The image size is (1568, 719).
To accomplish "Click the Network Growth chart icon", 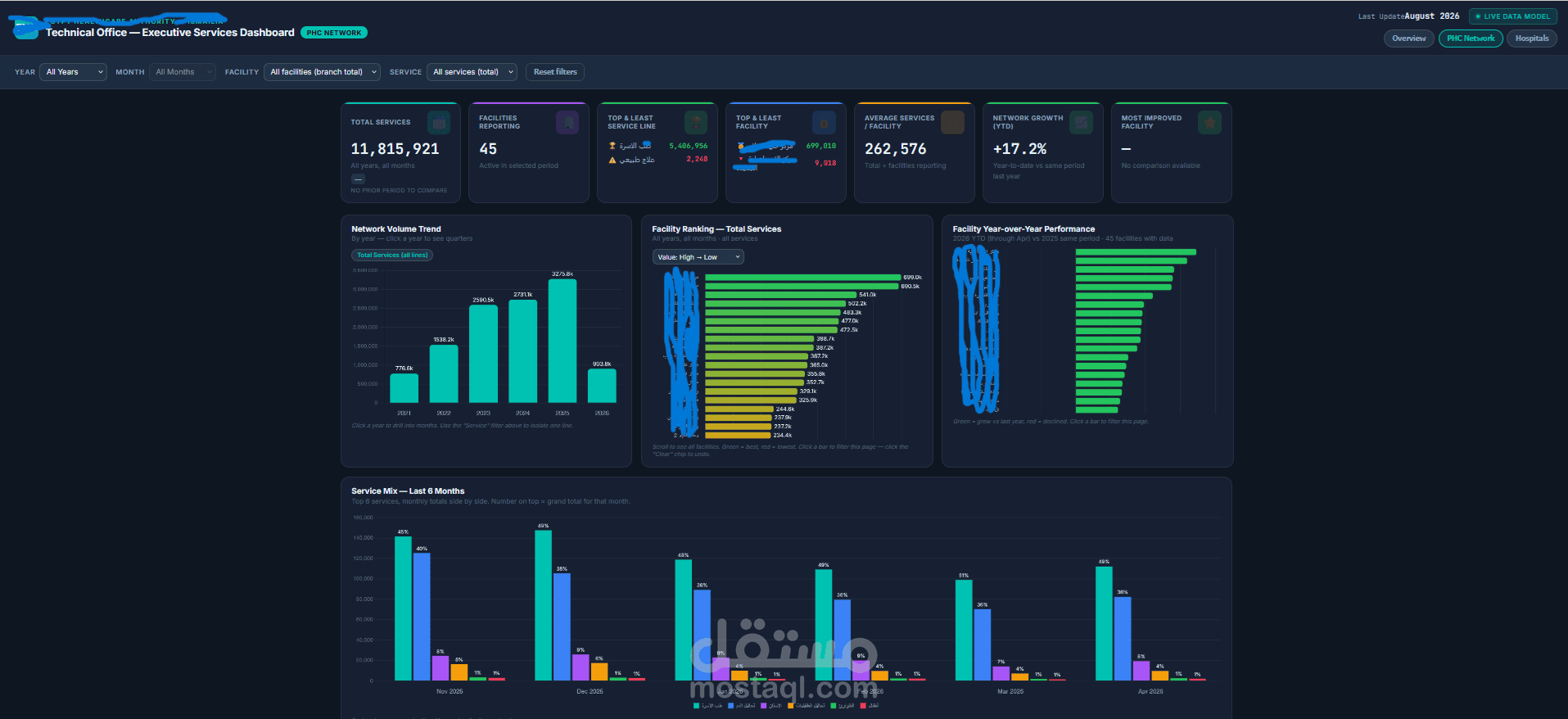I will 1082,123.
